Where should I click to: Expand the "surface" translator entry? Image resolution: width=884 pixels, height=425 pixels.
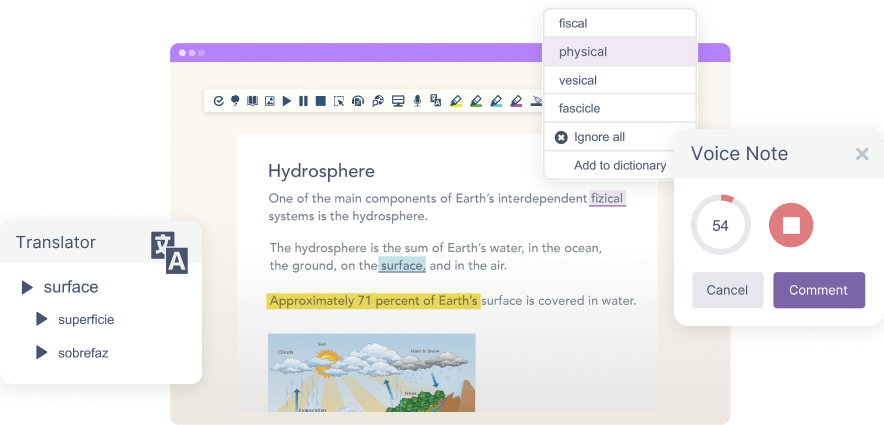[29, 288]
